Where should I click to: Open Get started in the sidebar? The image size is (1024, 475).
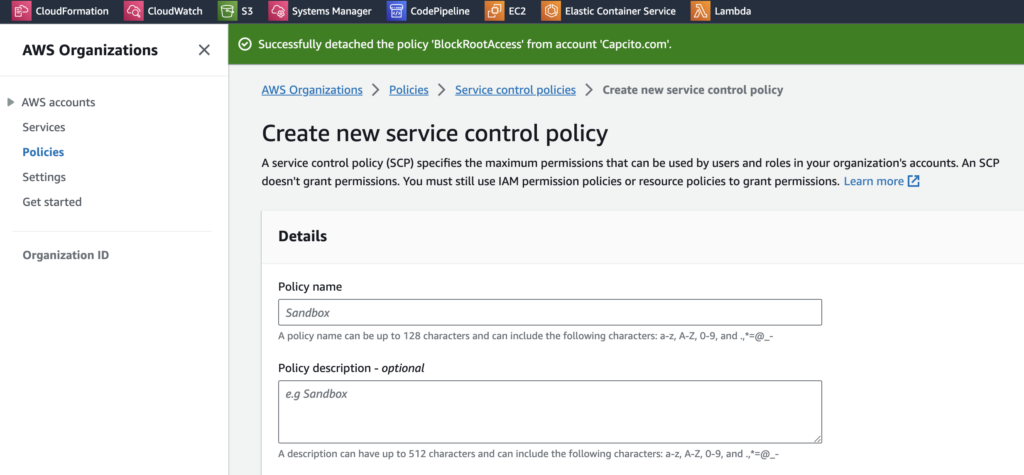pyautogui.click(x=52, y=202)
